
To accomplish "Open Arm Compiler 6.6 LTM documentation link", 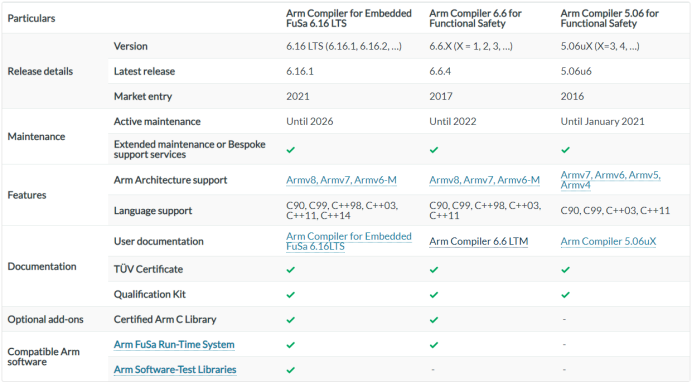I will coord(479,241).
